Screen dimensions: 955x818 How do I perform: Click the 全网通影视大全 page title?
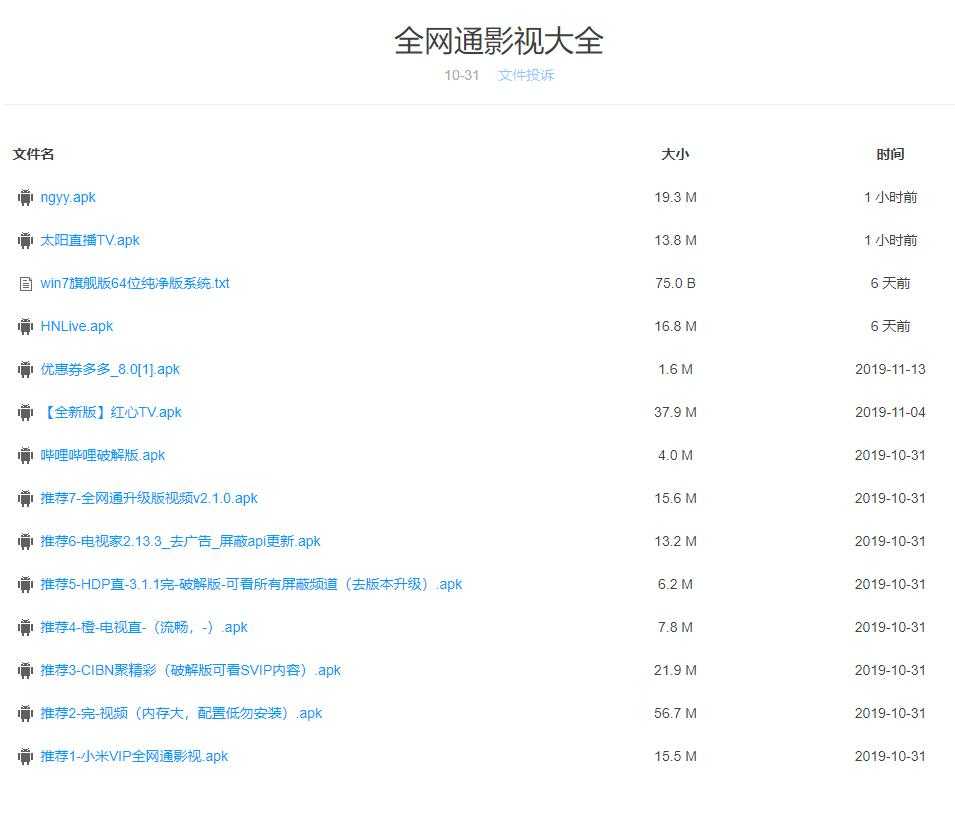tap(498, 41)
